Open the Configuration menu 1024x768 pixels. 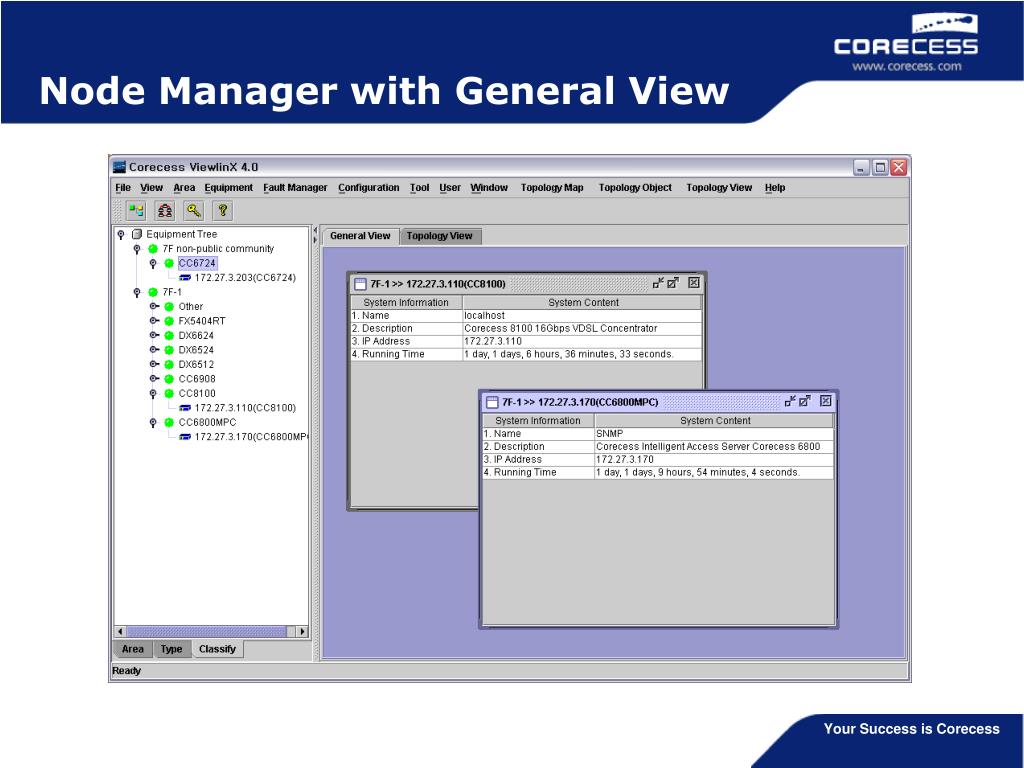coord(368,187)
